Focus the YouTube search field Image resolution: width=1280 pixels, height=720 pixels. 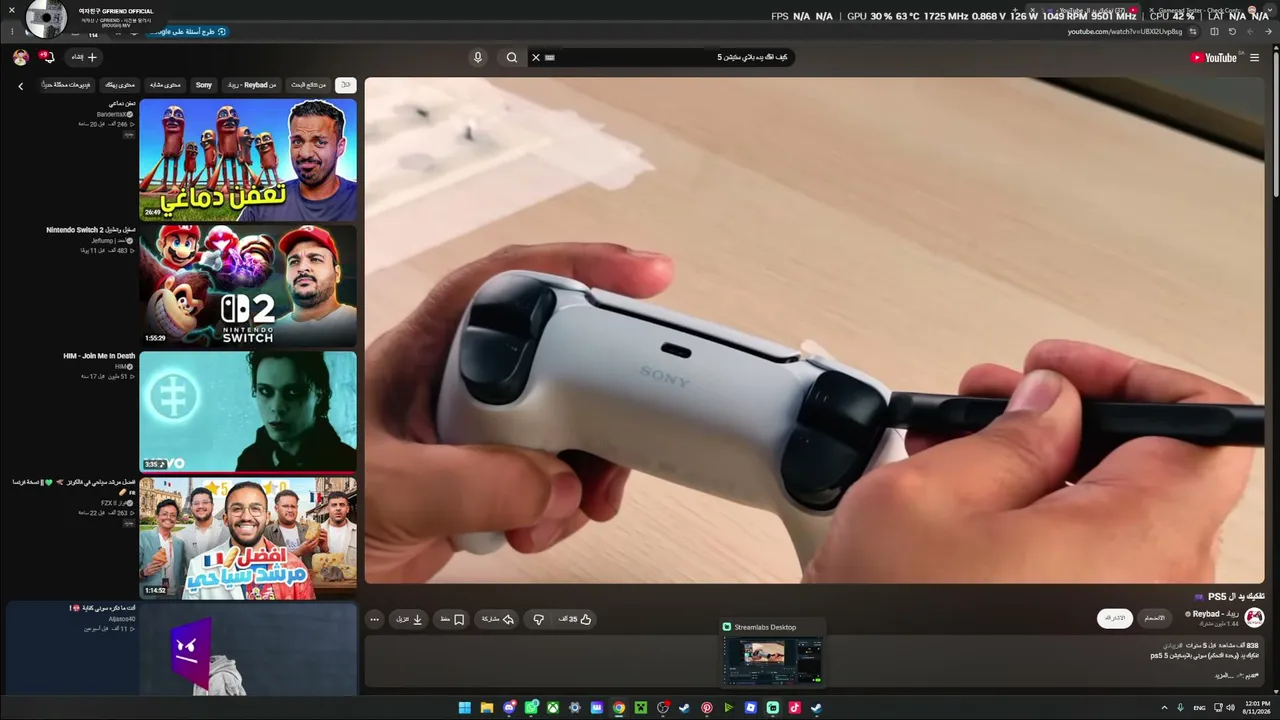(660, 57)
